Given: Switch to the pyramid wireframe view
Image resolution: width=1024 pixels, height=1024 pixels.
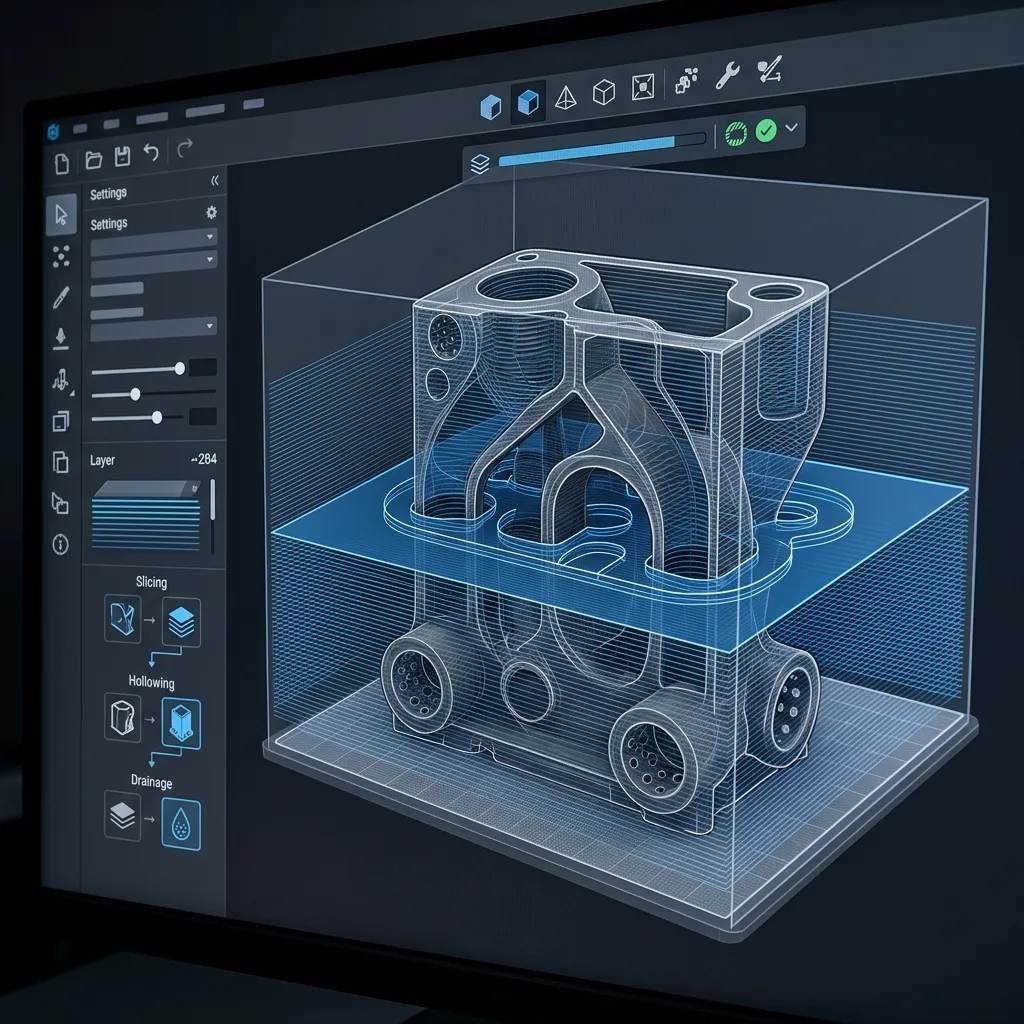Looking at the screenshot, I should tap(566, 98).
